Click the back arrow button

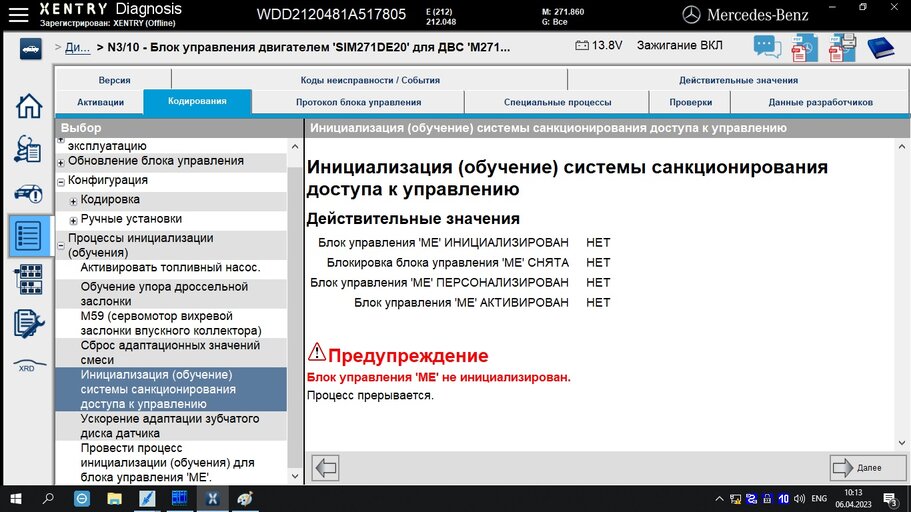coord(325,468)
